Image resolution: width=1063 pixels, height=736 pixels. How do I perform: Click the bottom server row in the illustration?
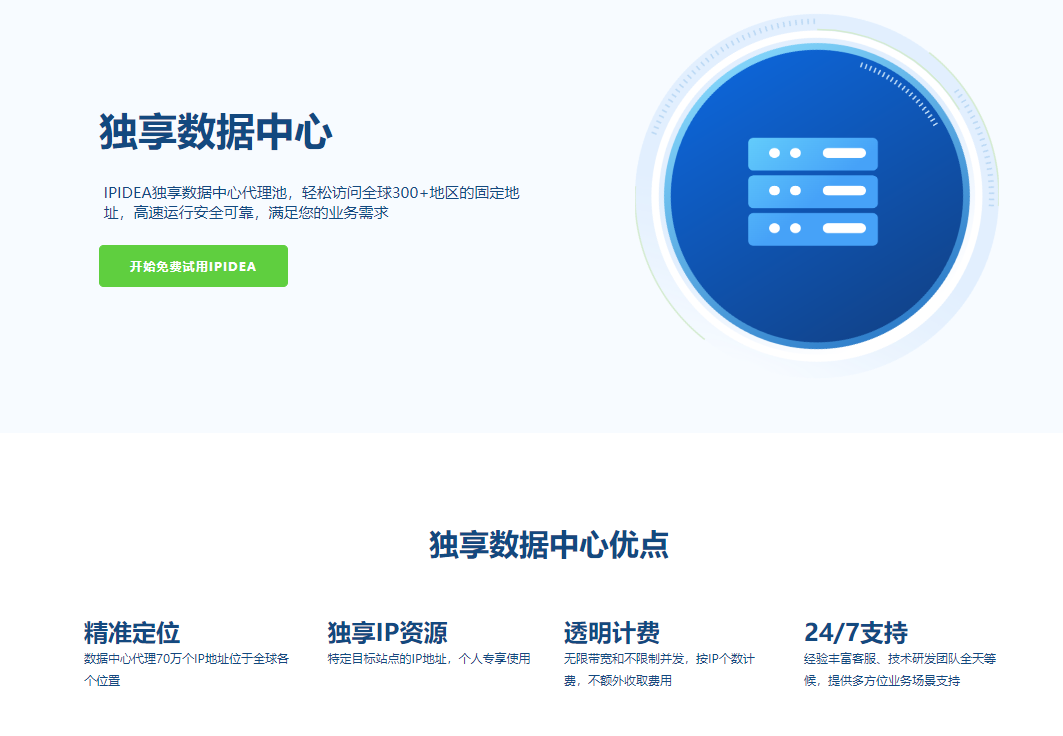[812, 229]
